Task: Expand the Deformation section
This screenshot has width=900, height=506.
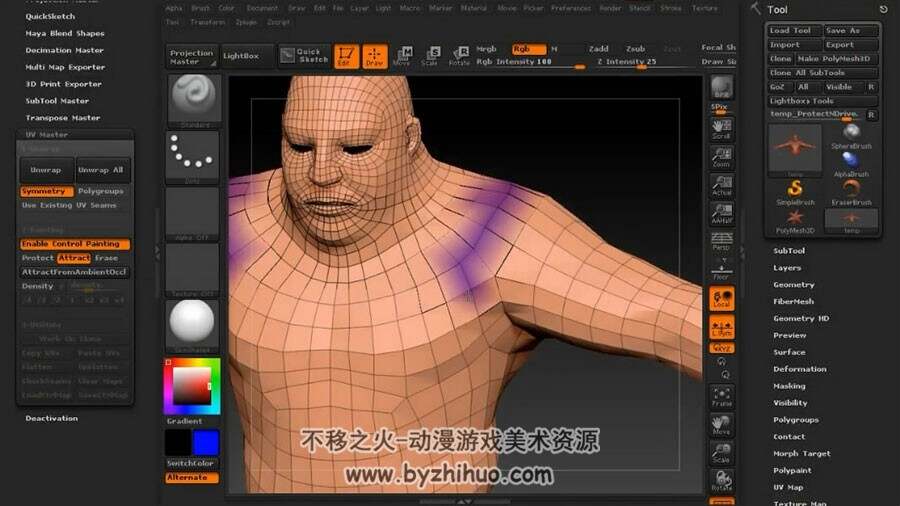Action: coord(800,369)
